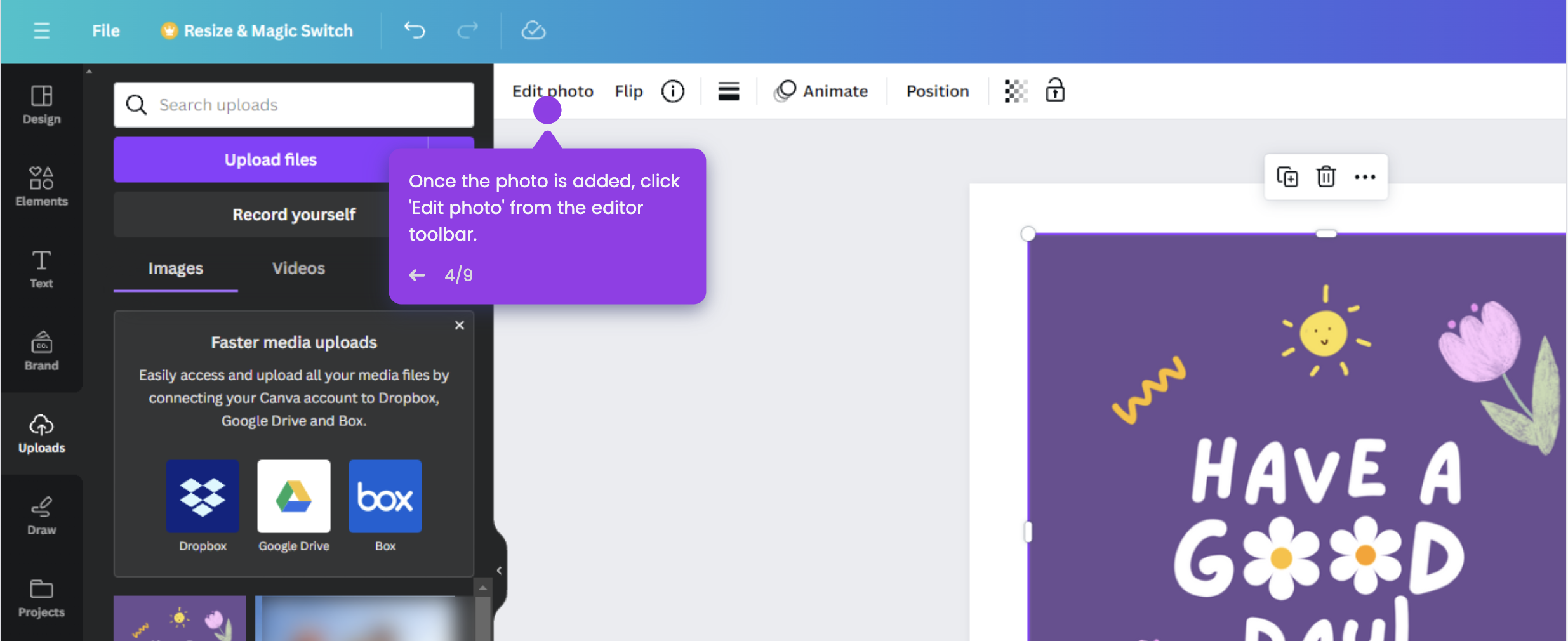The image size is (1568, 641).
Task: Switch to the Videos tab
Action: tap(298, 268)
